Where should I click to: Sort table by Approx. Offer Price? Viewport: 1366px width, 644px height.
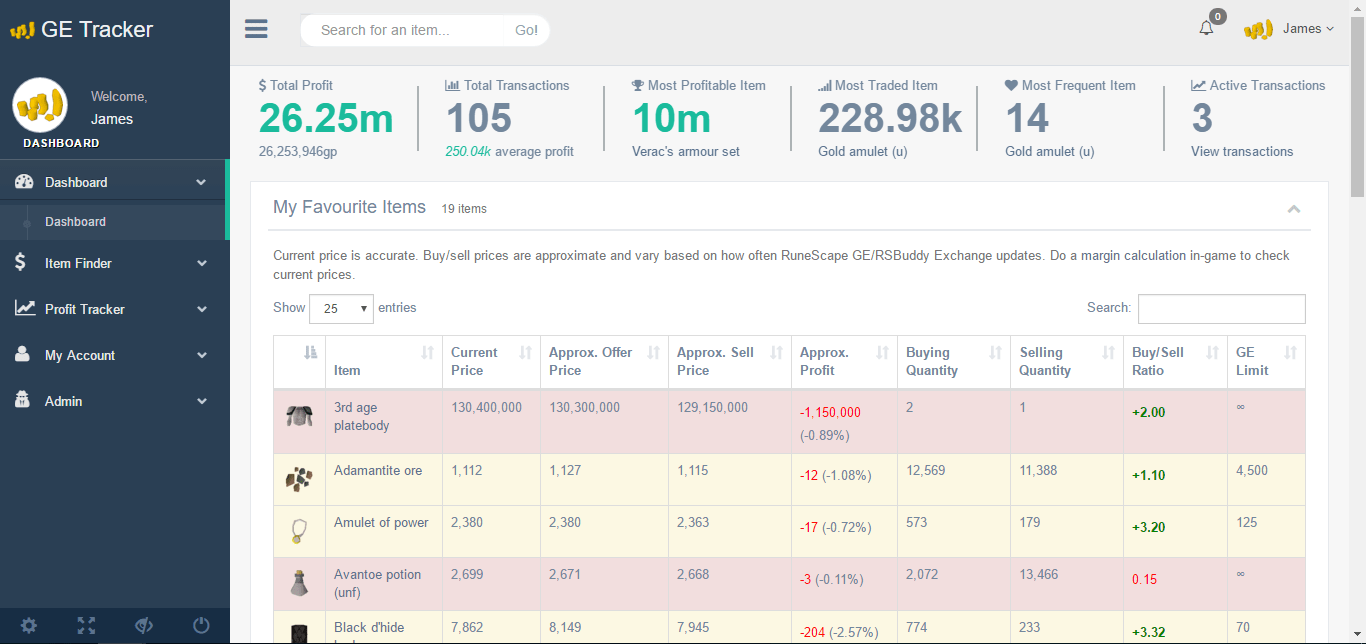604,361
